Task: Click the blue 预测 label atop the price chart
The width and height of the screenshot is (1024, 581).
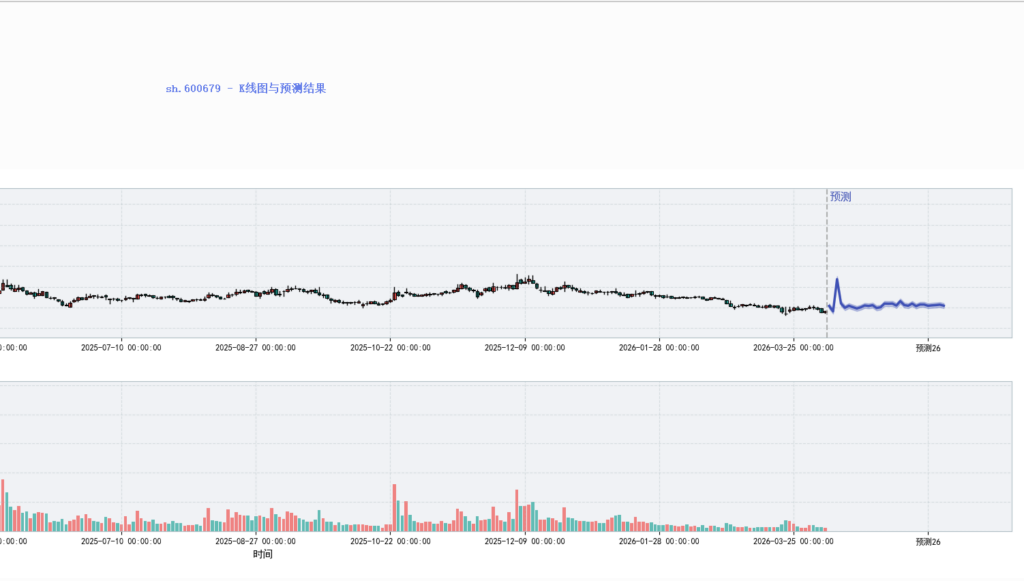Action: [x=840, y=197]
